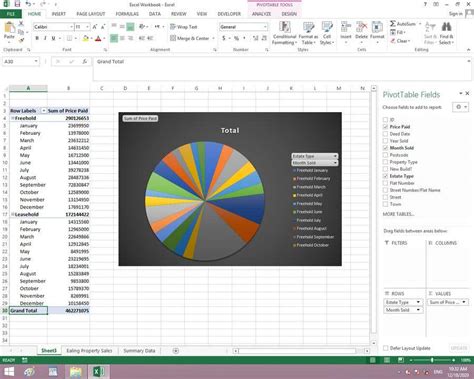474x379 pixels.
Task: Click the Paste icon in Clipboard group
Action: (x=9, y=29)
